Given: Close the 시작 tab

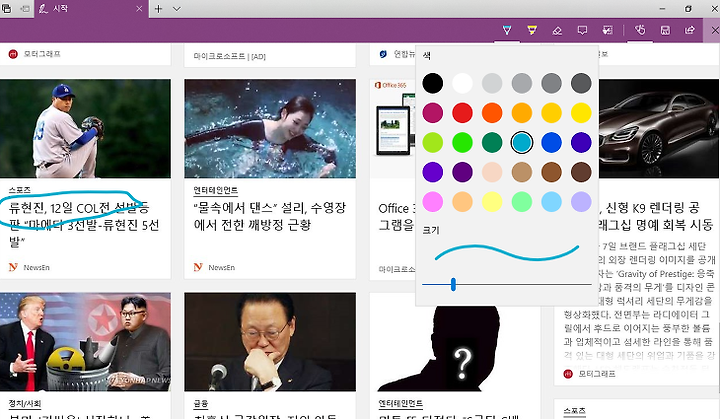Looking at the screenshot, I should pyautogui.click(x=139, y=9).
